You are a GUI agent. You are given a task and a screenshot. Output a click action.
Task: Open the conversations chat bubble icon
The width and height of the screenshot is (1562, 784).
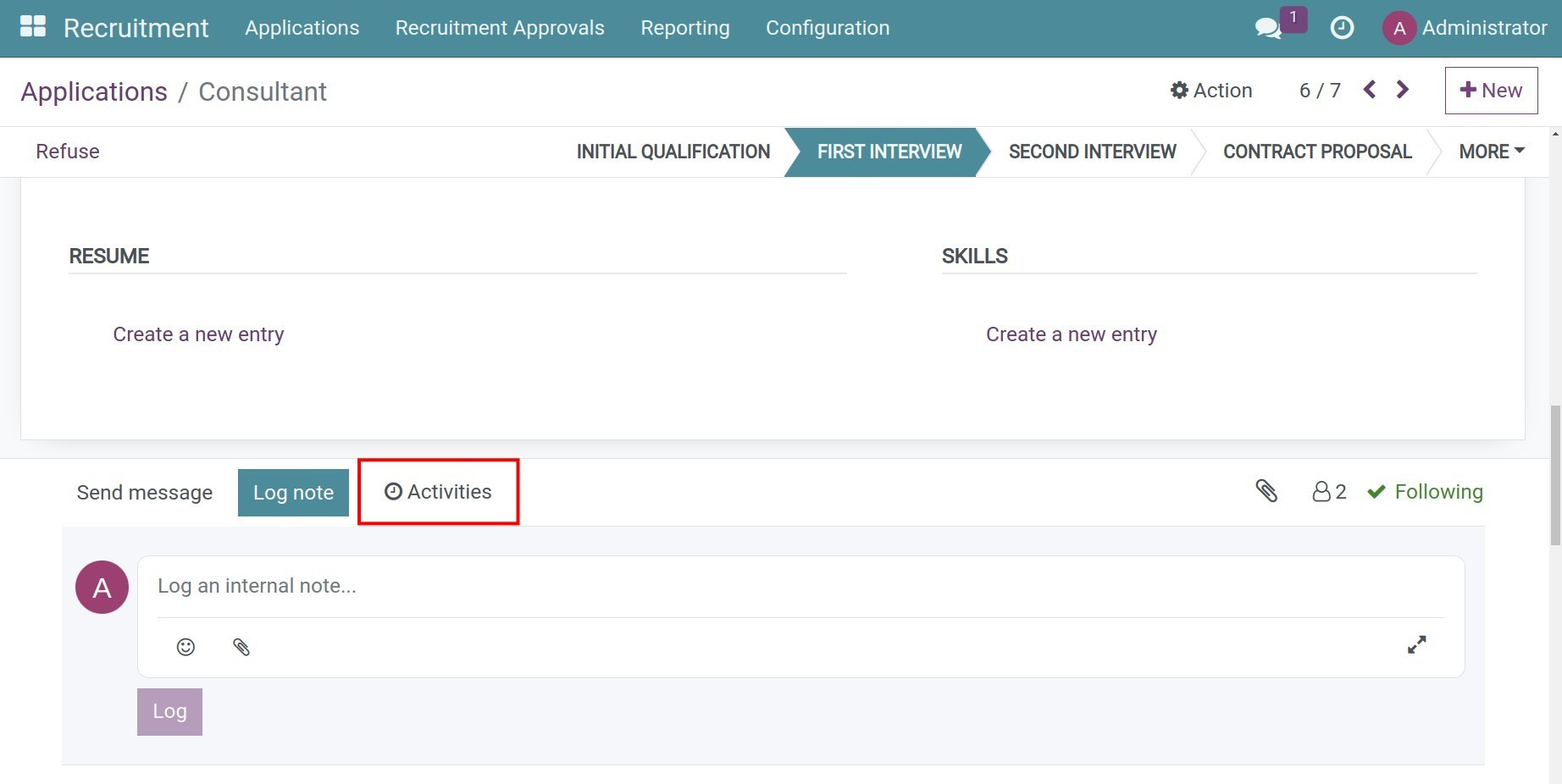click(x=1267, y=28)
